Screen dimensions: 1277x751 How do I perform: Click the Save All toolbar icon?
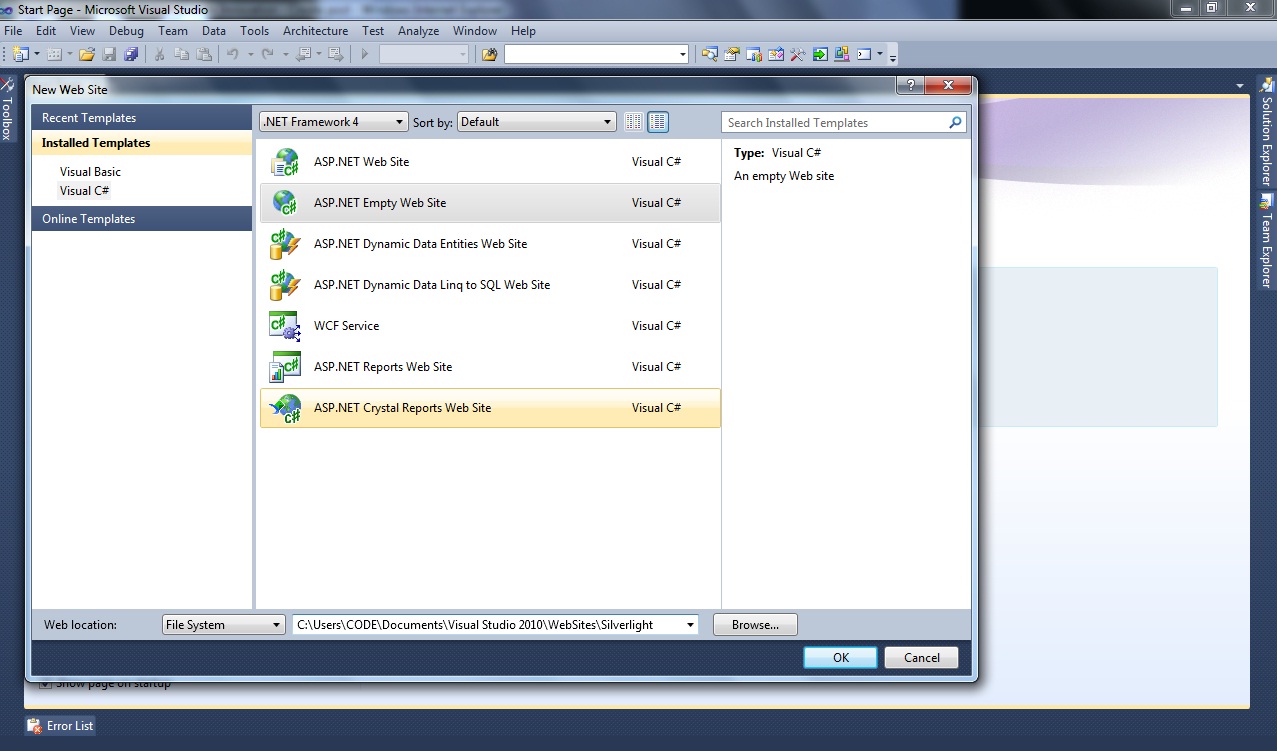131,54
